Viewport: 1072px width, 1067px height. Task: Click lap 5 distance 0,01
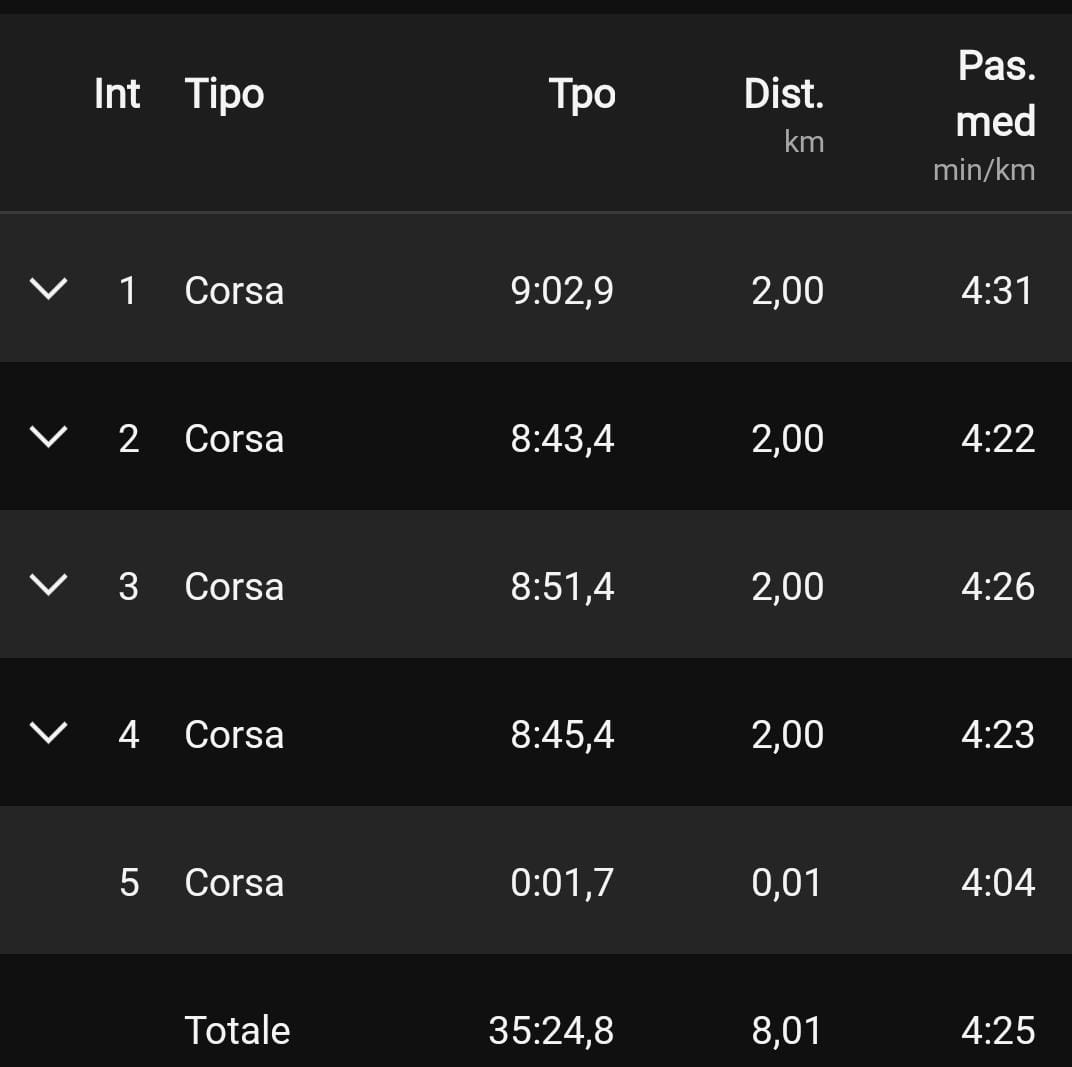[x=787, y=883]
